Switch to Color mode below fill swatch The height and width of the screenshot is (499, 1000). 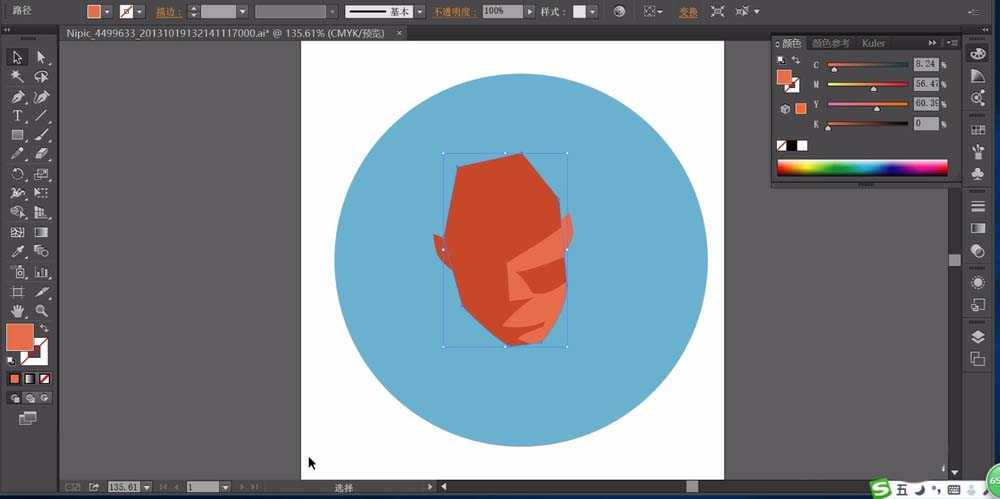point(15,379)
